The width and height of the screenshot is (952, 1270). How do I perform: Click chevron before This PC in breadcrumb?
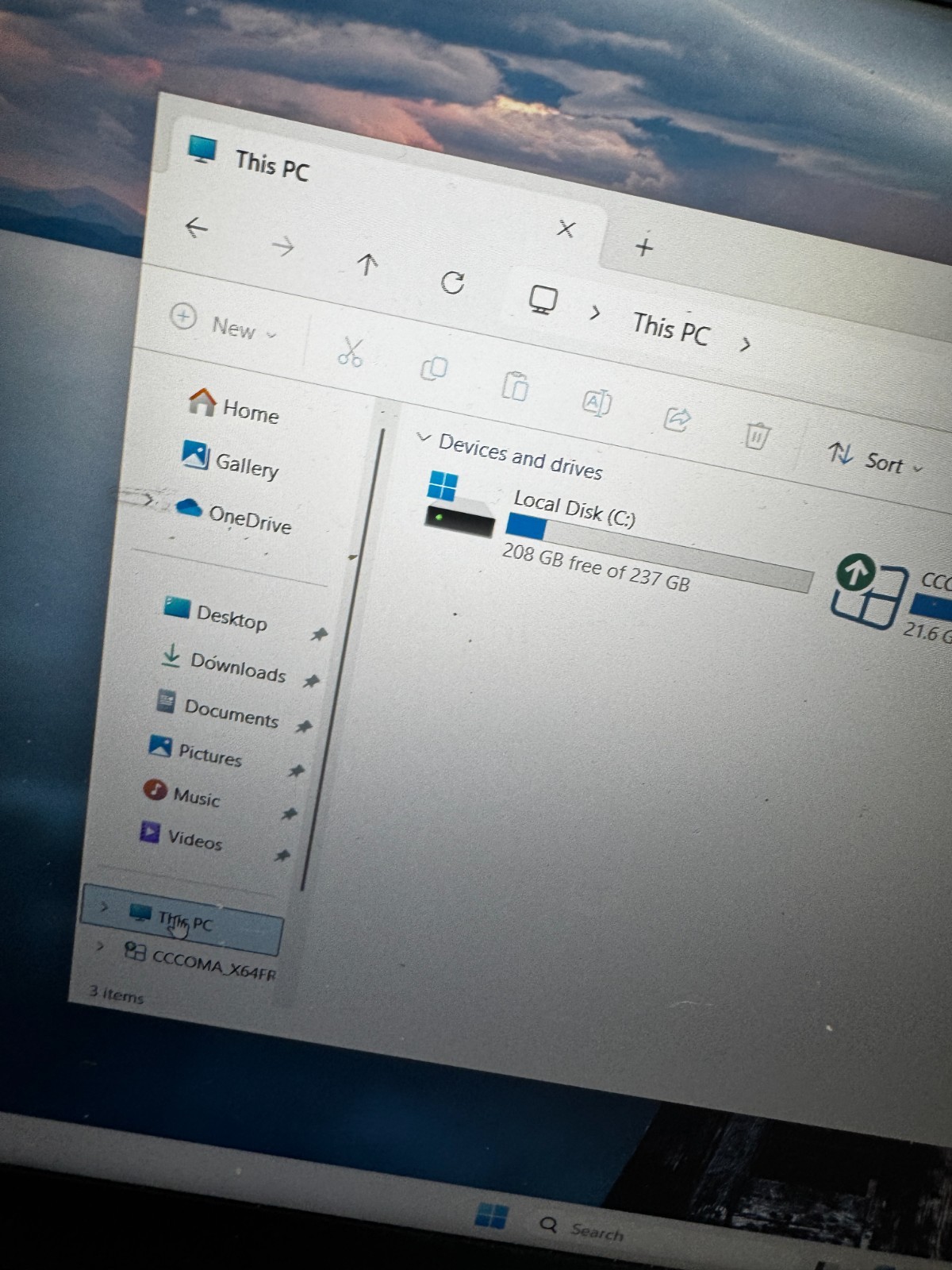pyautogui.click(x=595, y=314)
